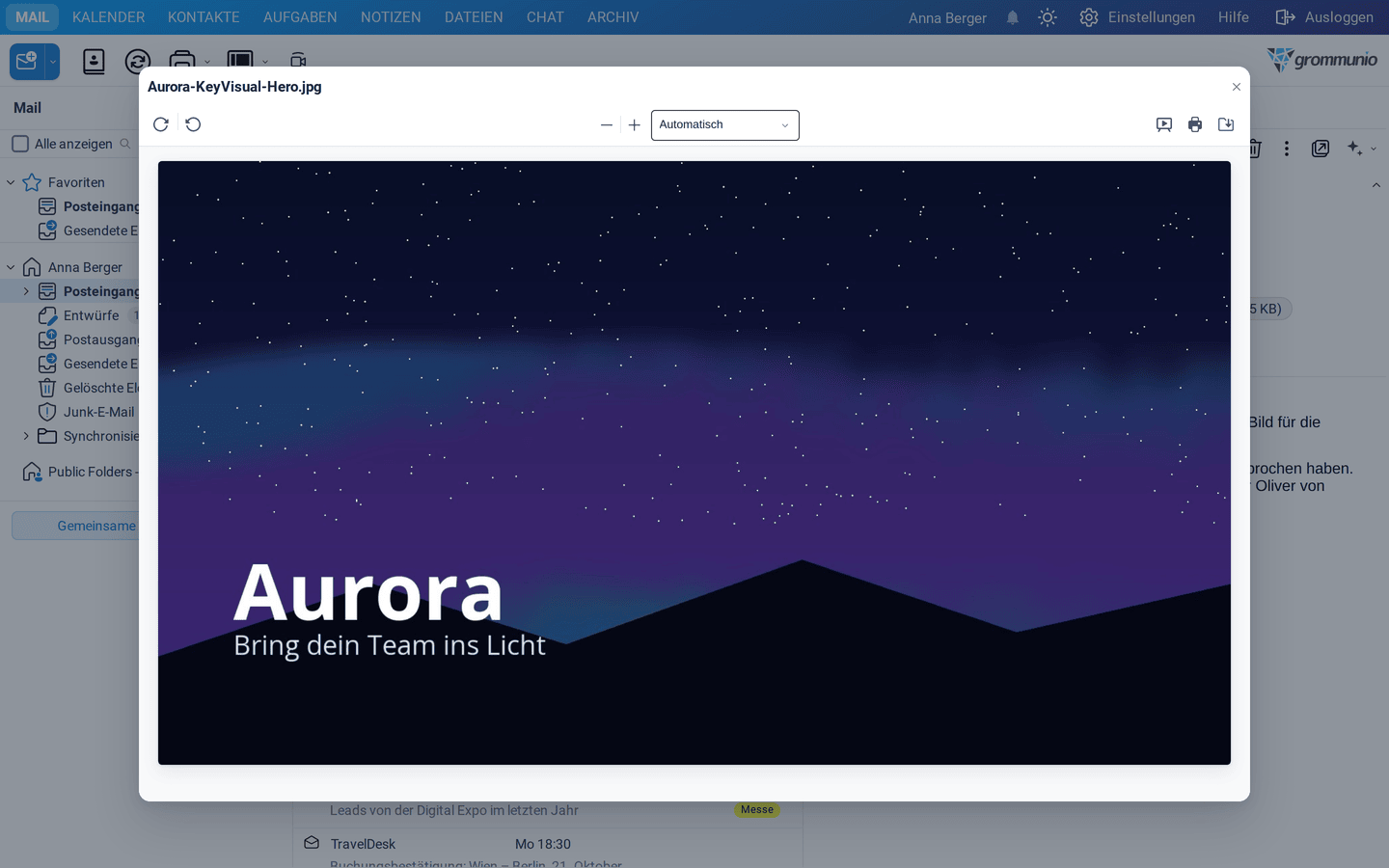Open the new-item dropdown arrow beside compose
Screen dimensions: 1389x868
pyautogui.click(x=53, y=62)
